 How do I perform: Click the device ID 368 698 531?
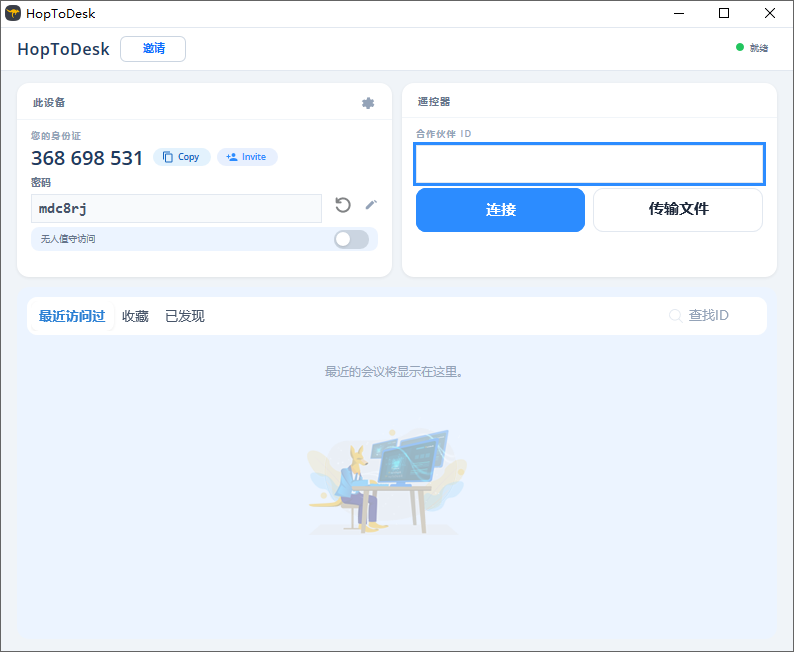click(x=87, y=158)
